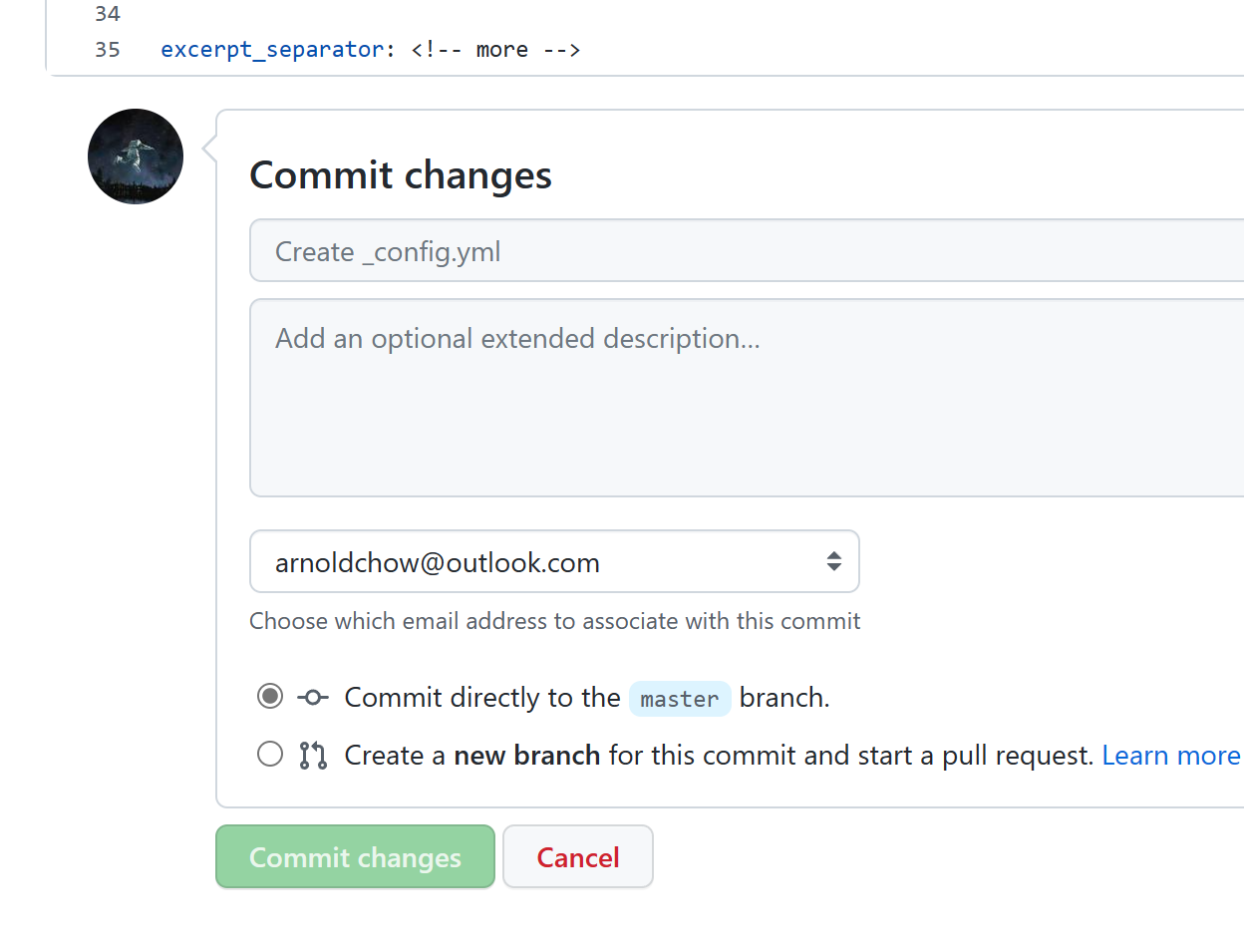This screenshot has width=1244, height=952.
Task: Select the create new branch radio
Action: tap(270, 754)
